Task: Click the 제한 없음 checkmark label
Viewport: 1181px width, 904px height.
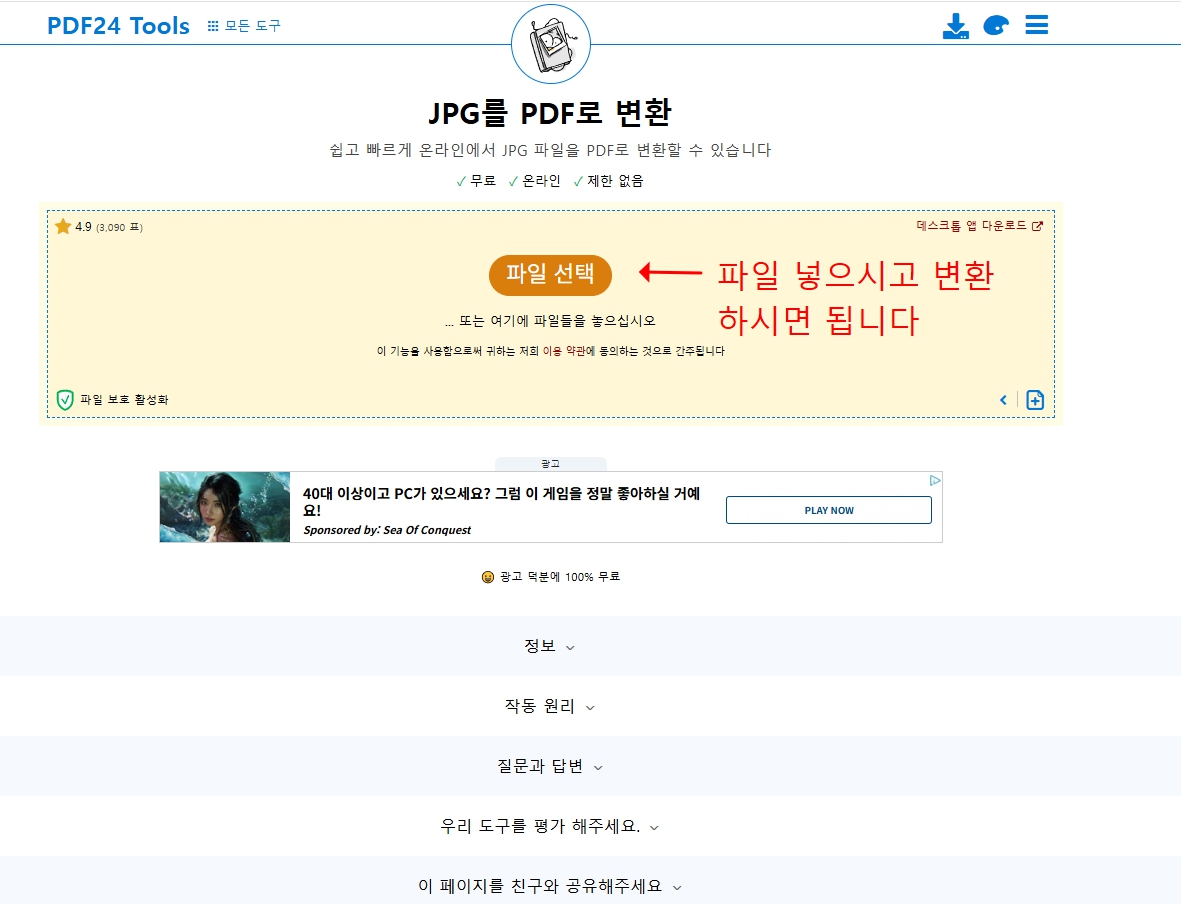Action: (609, 182)
